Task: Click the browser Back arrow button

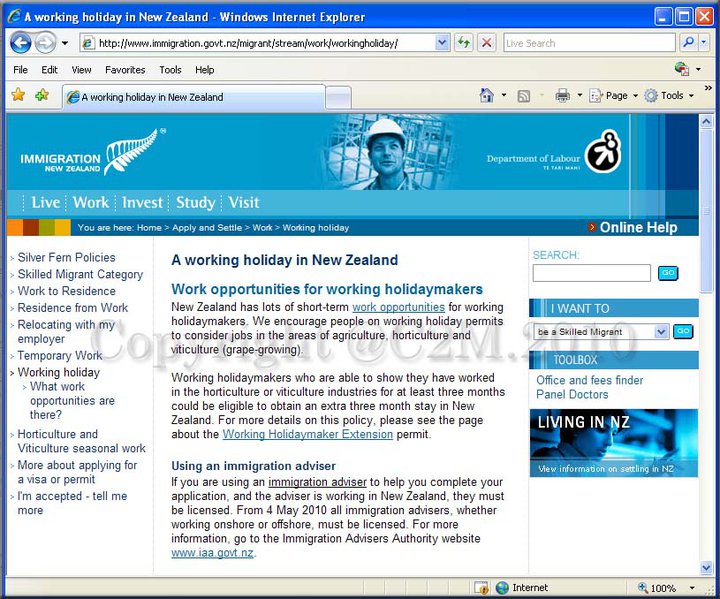Action: point(20,43)
